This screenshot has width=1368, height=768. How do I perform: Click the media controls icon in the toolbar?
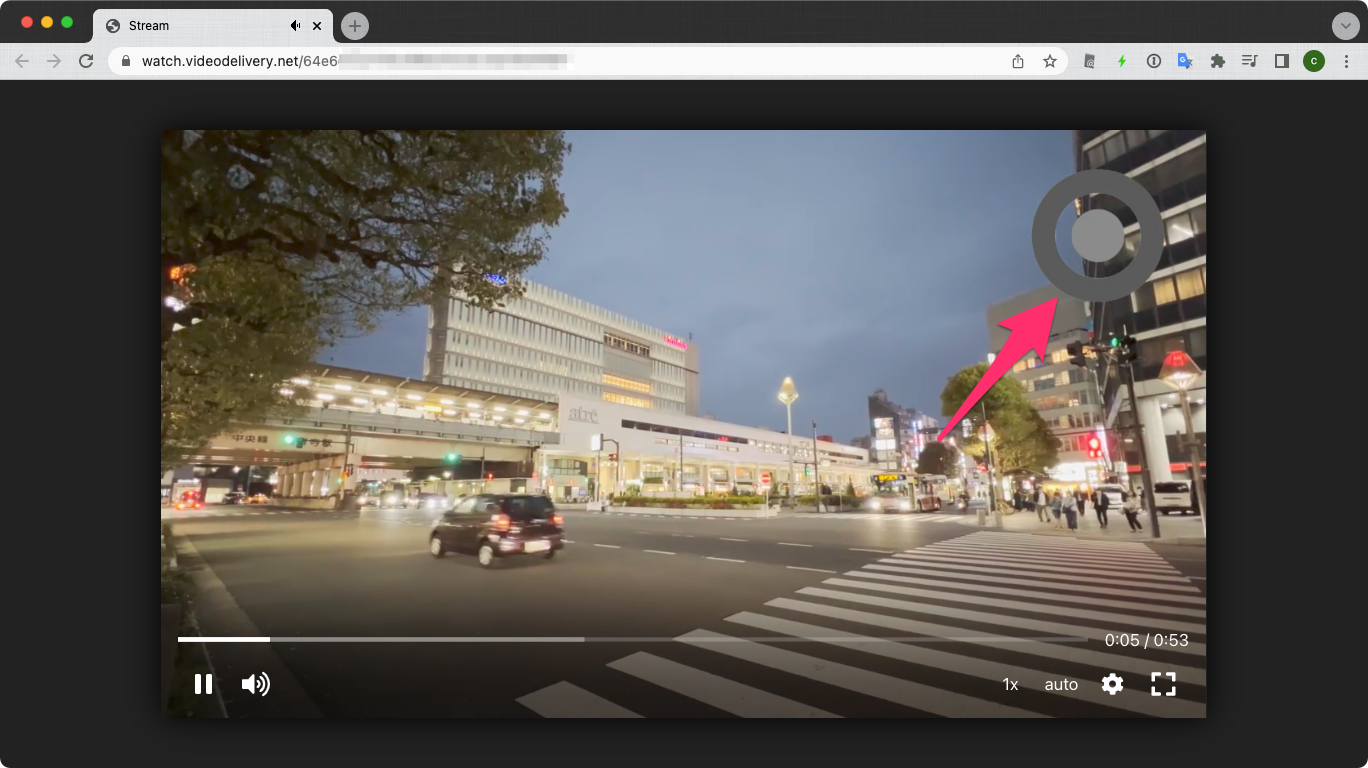click(x=1249, y=61)
